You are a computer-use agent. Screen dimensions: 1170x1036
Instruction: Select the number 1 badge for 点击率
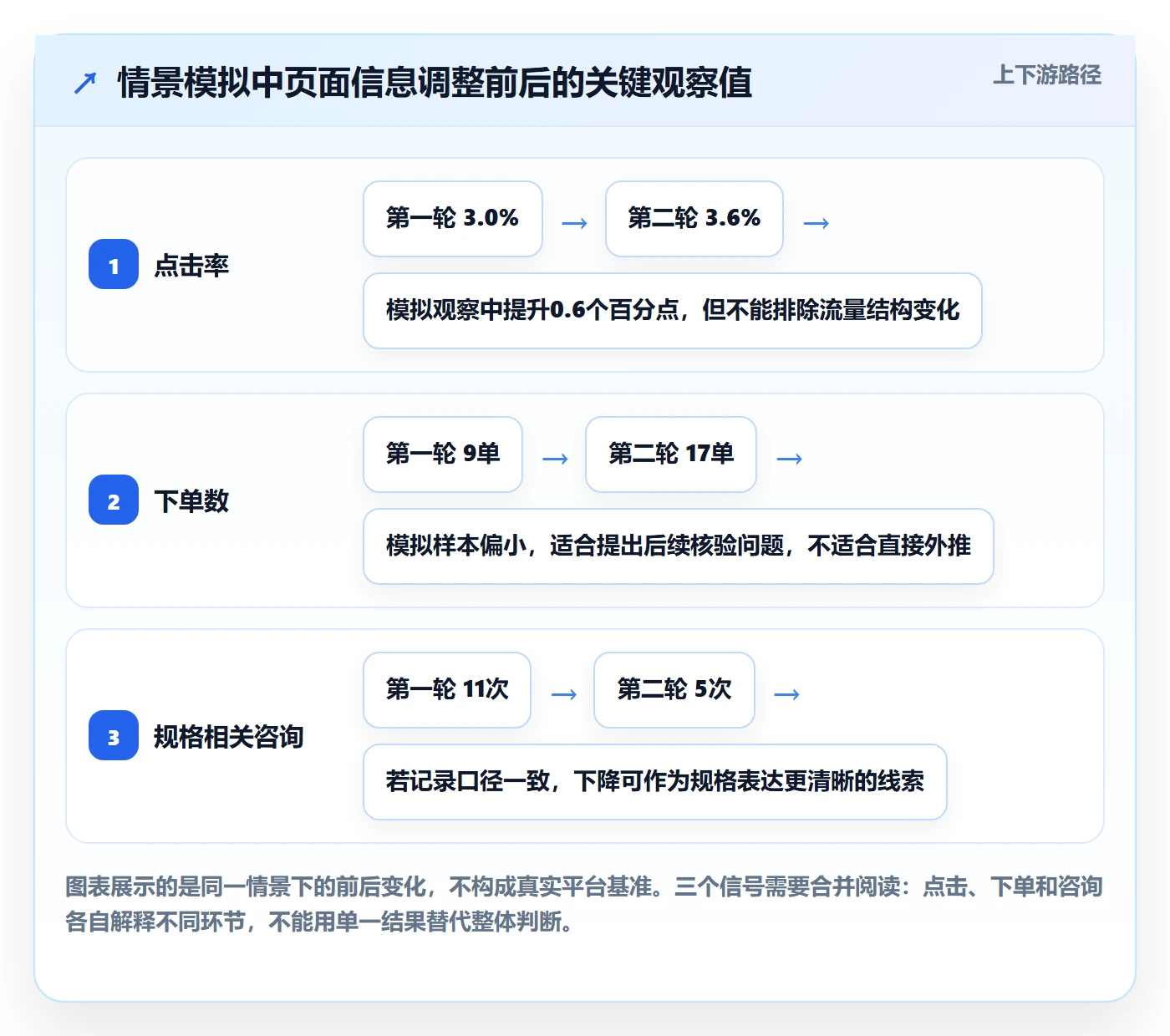(x=114, y=264)
